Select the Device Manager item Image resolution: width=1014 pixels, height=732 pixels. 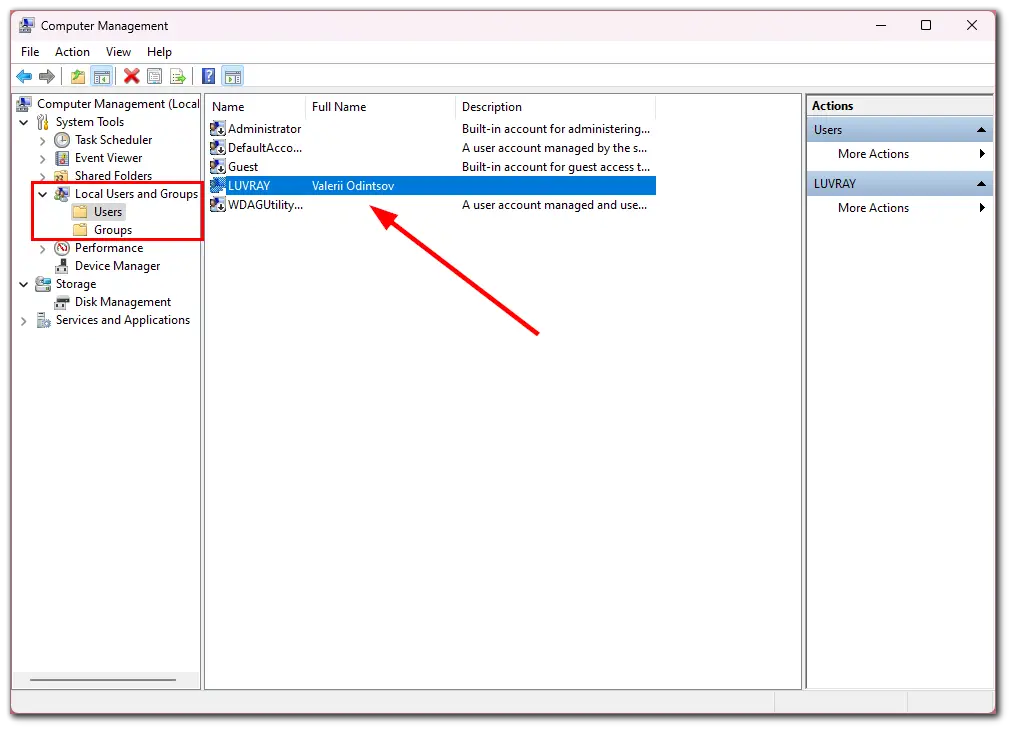[x=117, y=266]
